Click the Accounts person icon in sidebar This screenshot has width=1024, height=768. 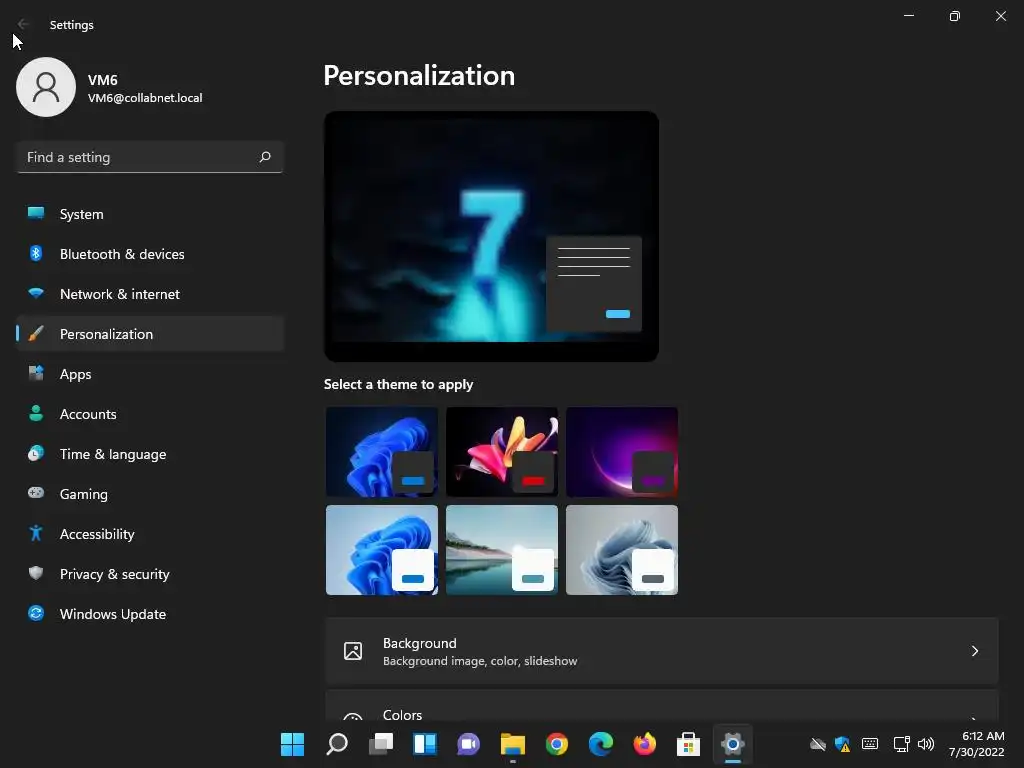pos(36,413)
